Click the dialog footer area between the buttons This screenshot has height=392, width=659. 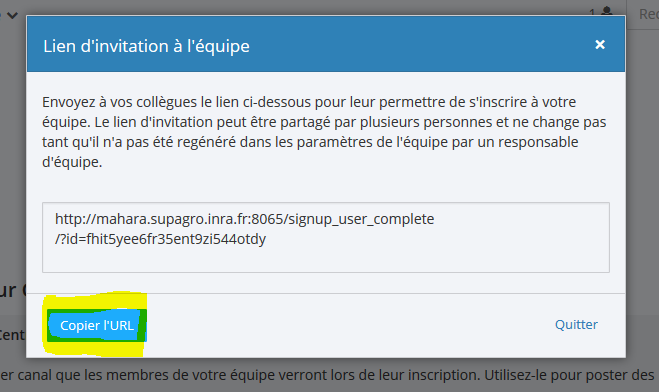click(x=349, y=325)
